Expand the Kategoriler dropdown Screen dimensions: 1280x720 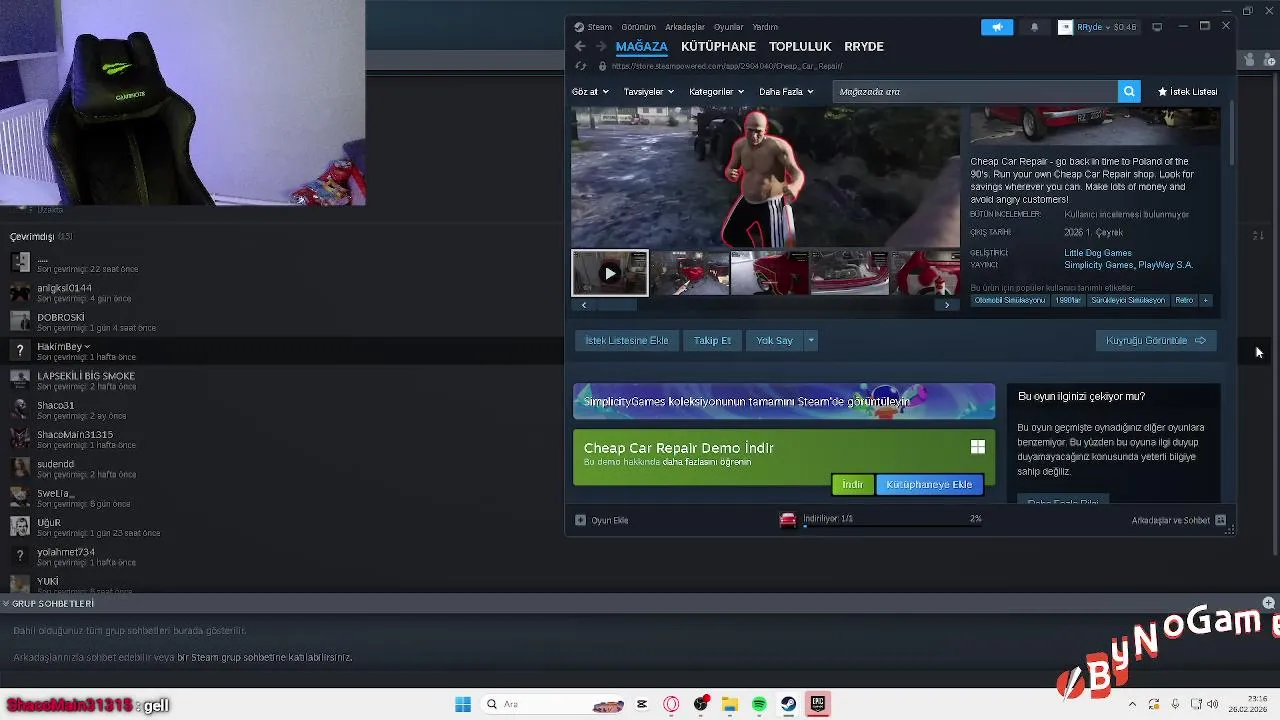tap(716, 92)
